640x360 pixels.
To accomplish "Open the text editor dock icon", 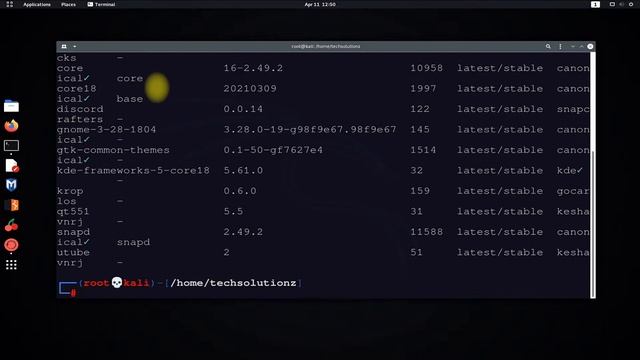I will click(12, 166).
